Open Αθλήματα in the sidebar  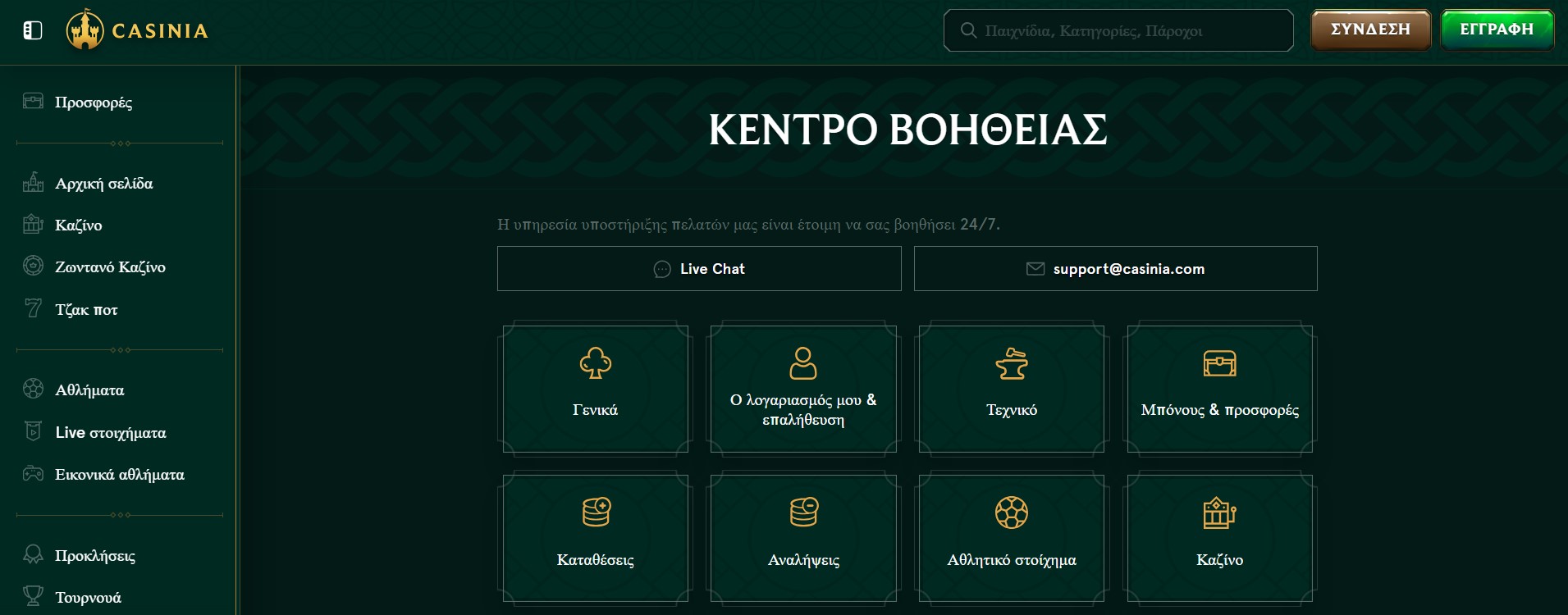pyautogui.click(x=89, y=390)
